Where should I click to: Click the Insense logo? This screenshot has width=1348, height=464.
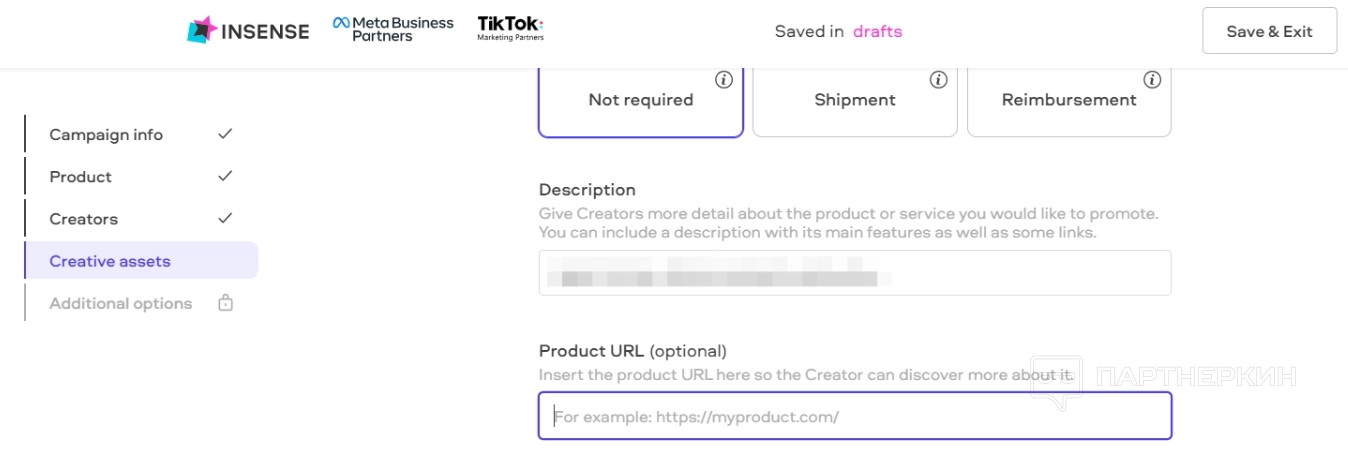(248, 30)
